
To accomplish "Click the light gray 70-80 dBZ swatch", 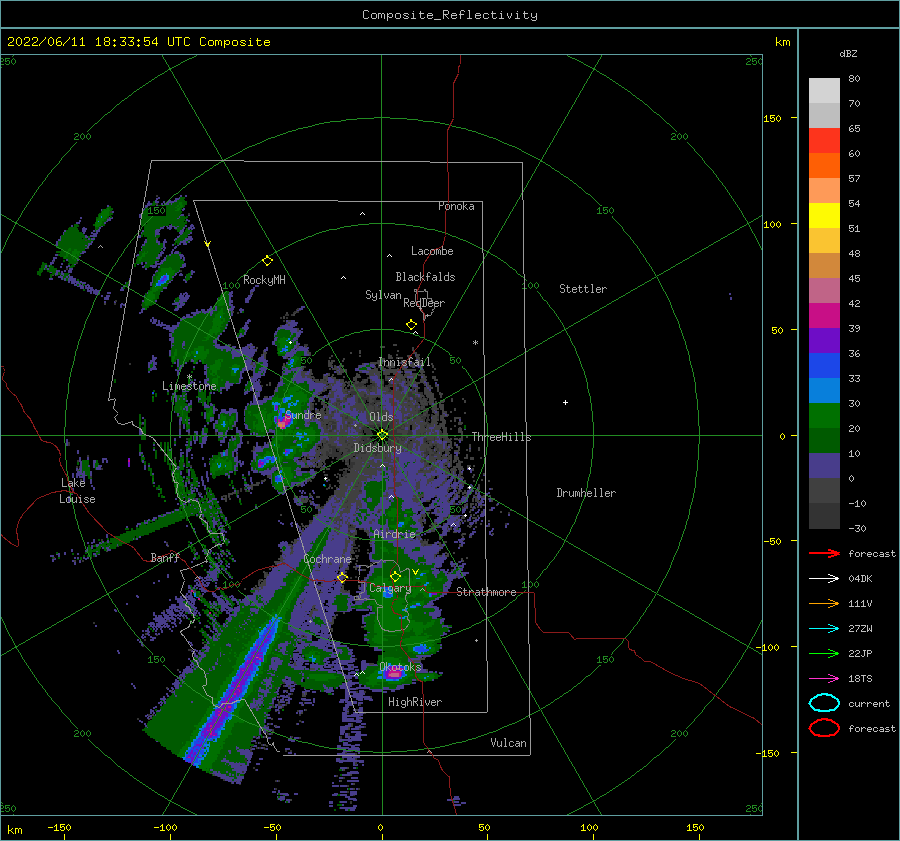I will 824,91.
